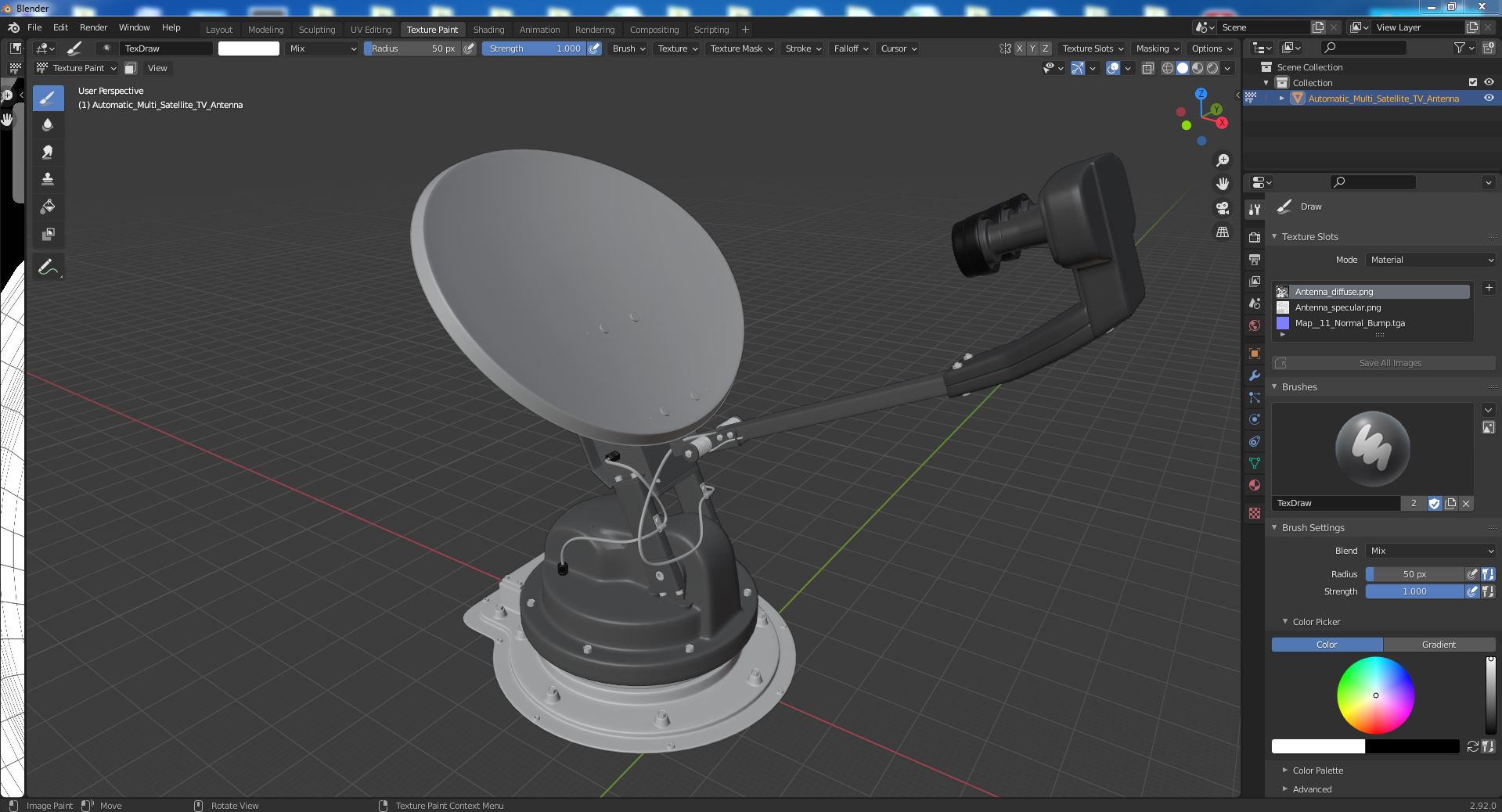This screenshot has height=812, width=1502.
Task: Switch perspective/orthographic projection icon
Action: coord(1223,232)
